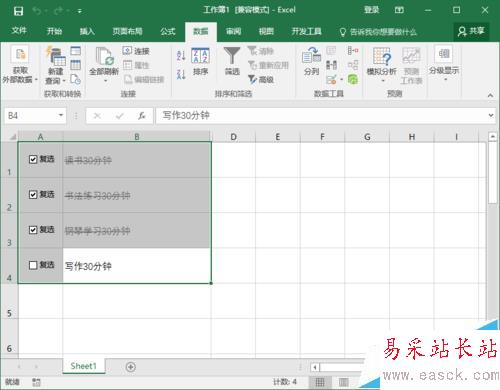This screenshot has height=390, width=500.
Task: Switch to the 公式 (Formulas) tab
Action: click(x=168, y=31)
